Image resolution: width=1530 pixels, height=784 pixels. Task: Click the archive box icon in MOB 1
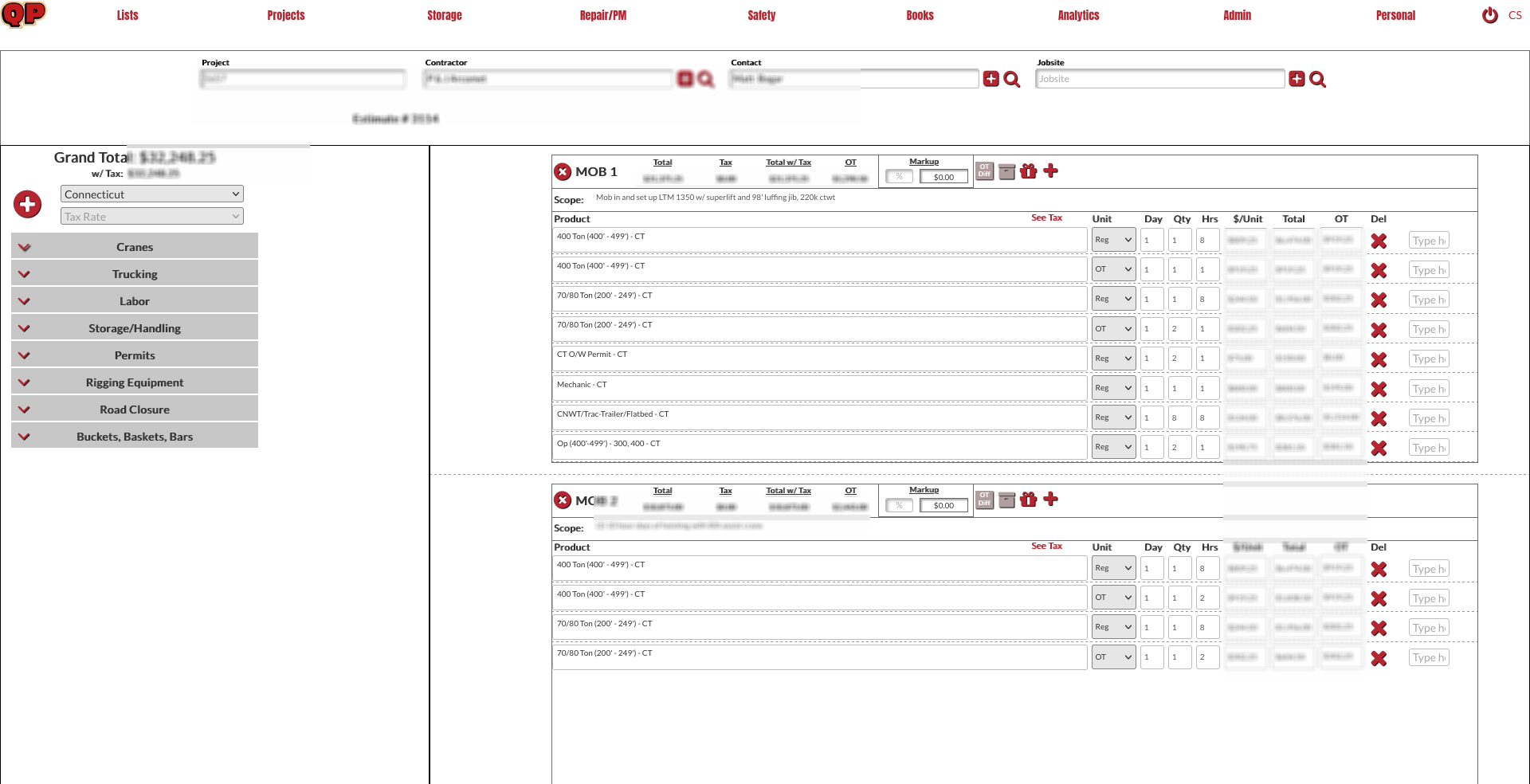pyautogui.click(x=1007, y=171)
